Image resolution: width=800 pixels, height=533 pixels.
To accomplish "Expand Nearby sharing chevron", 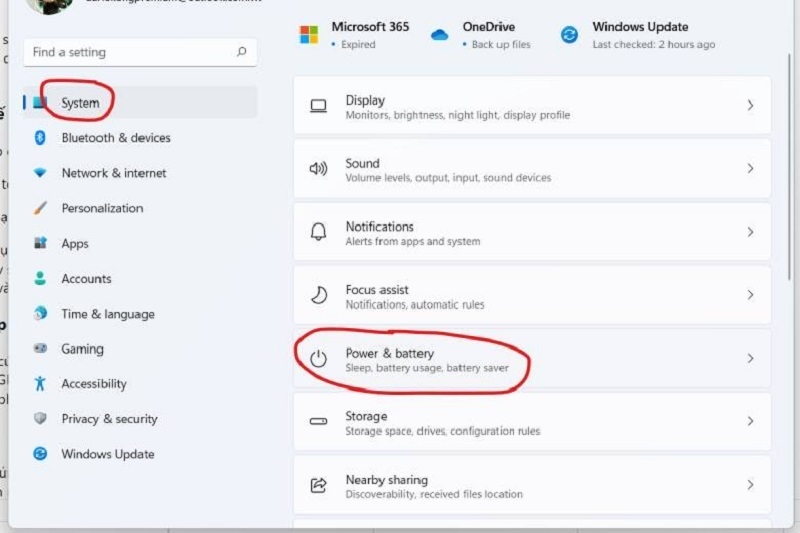I will [750, 485].
